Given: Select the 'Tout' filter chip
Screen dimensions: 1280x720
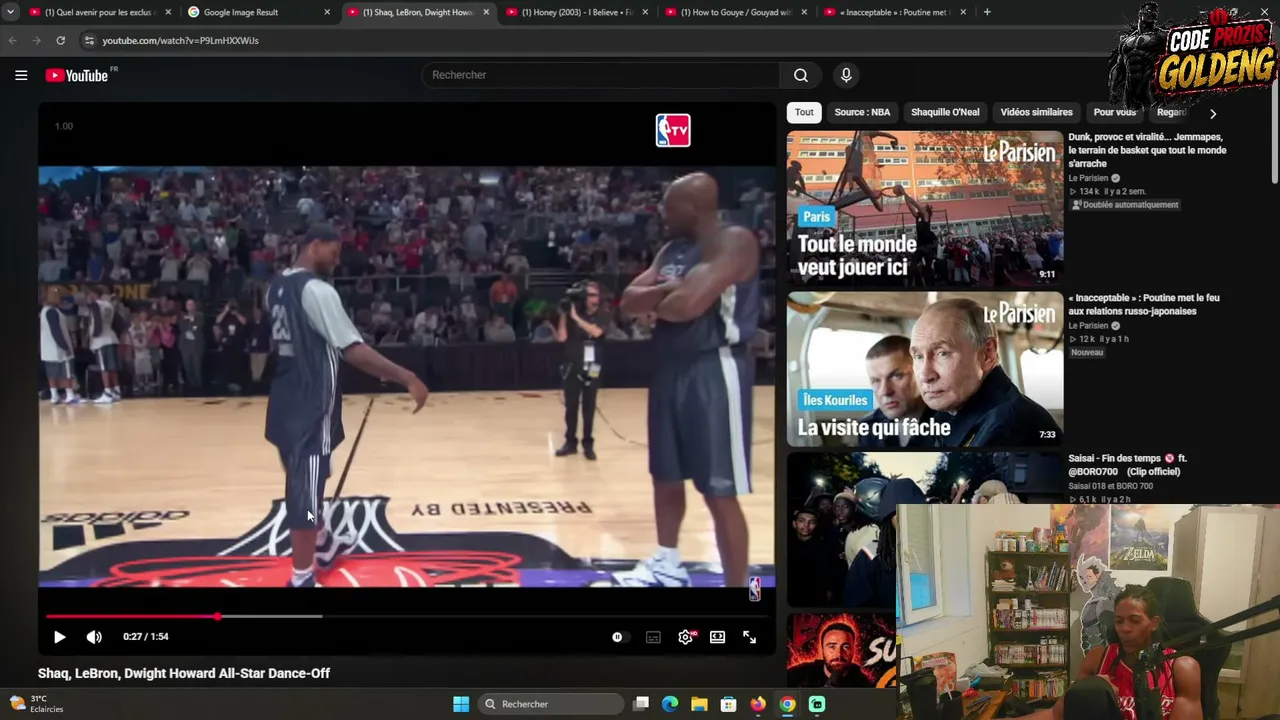Looking at the screenshot, I should 804,112.
